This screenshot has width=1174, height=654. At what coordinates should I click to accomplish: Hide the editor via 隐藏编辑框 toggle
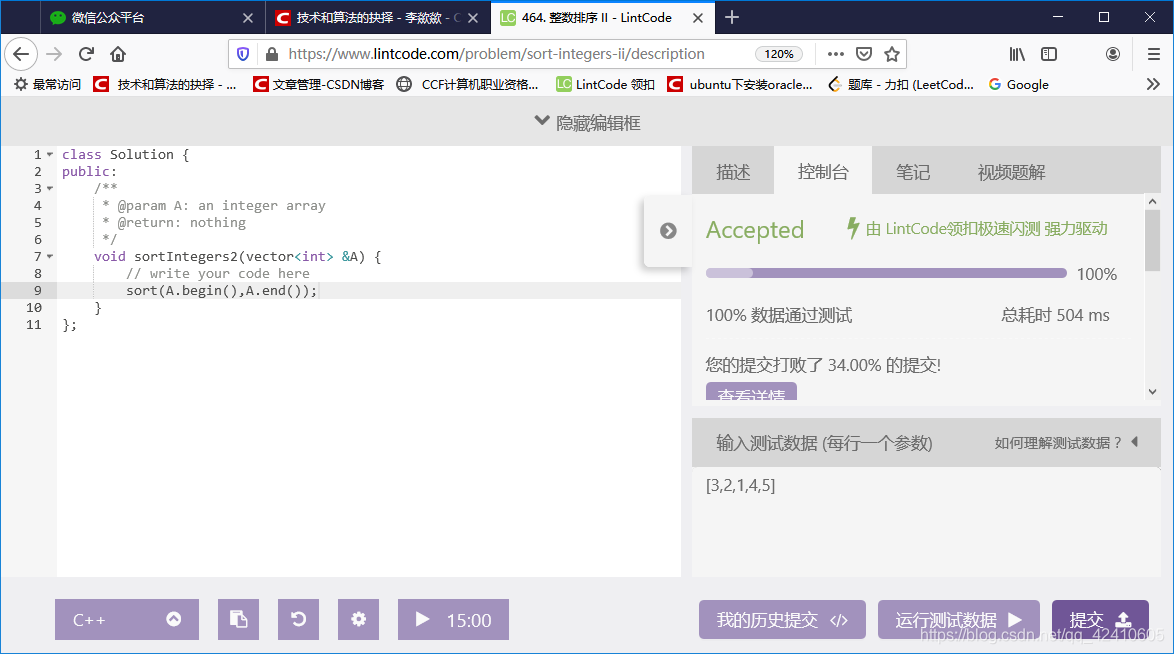(587, 121)
